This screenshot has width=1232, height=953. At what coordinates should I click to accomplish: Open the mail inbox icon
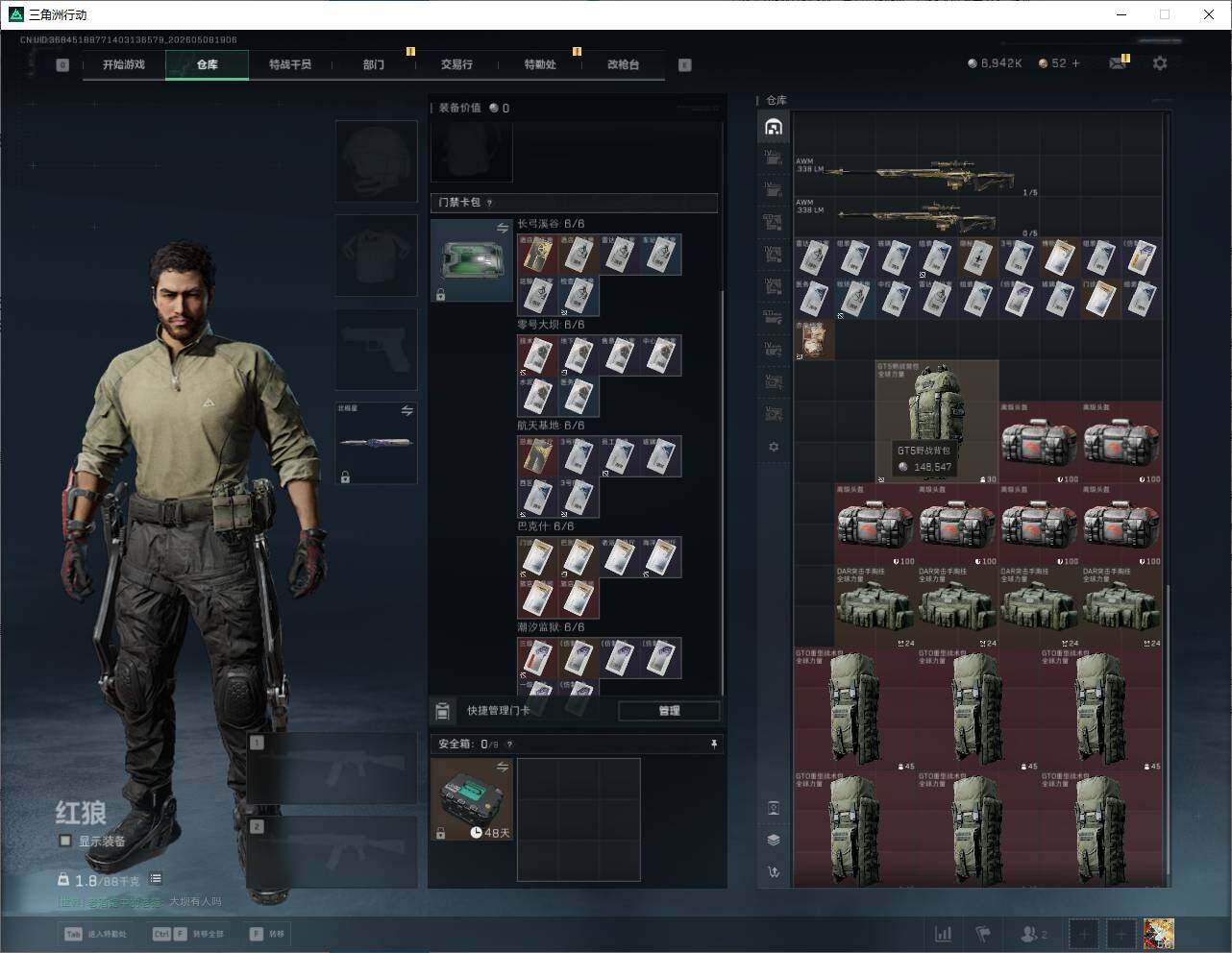coord(1118,63)
